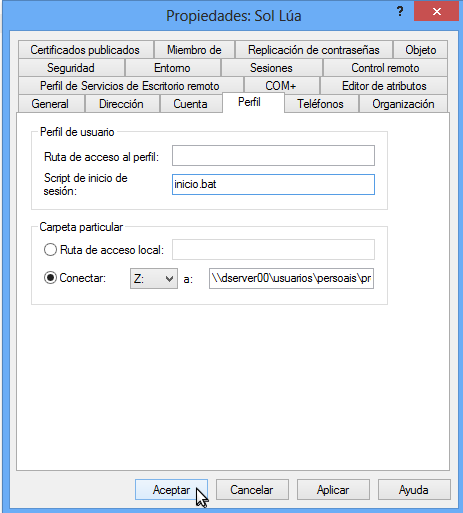The width and height of the screenshot is (463, 513).
Task: Switch to the Miembro de tab
Action: (194, 50)
